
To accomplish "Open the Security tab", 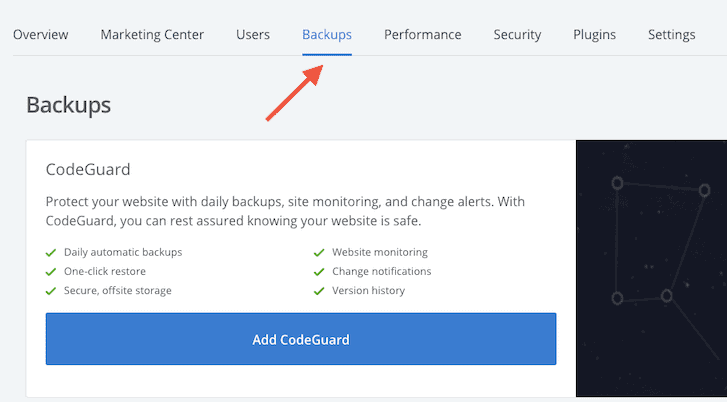I will (517, 35).
